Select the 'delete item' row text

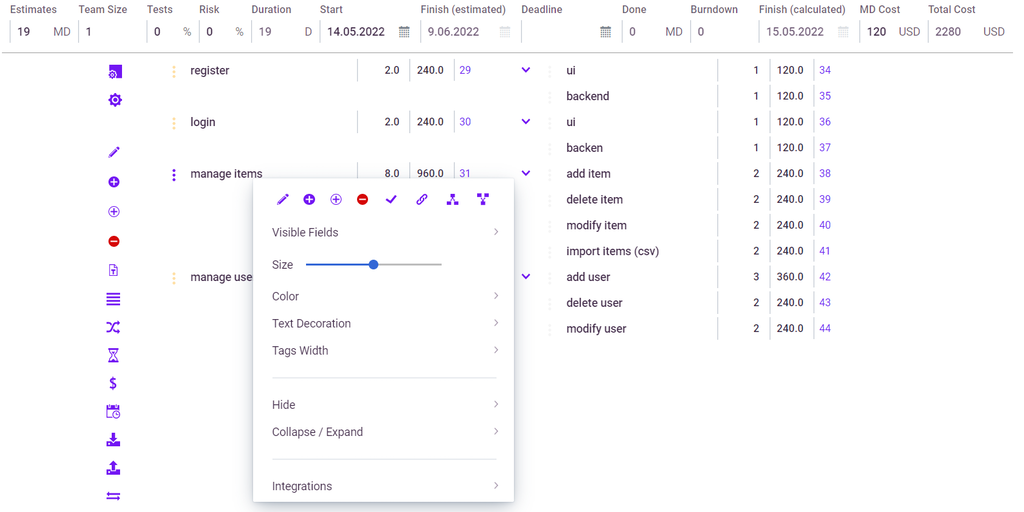pos(594,200)
